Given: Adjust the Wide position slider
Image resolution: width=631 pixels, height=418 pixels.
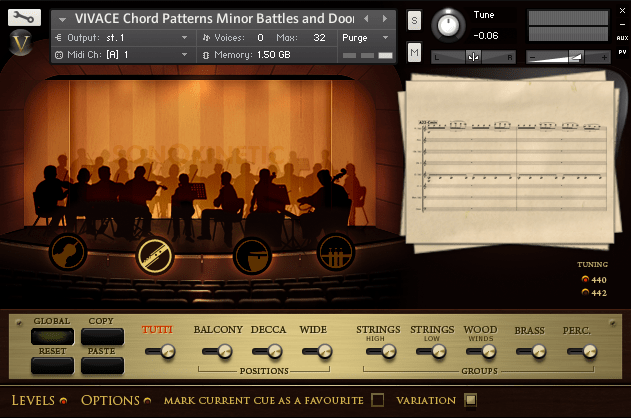Looking at the screenshot, I should [318, 351].
